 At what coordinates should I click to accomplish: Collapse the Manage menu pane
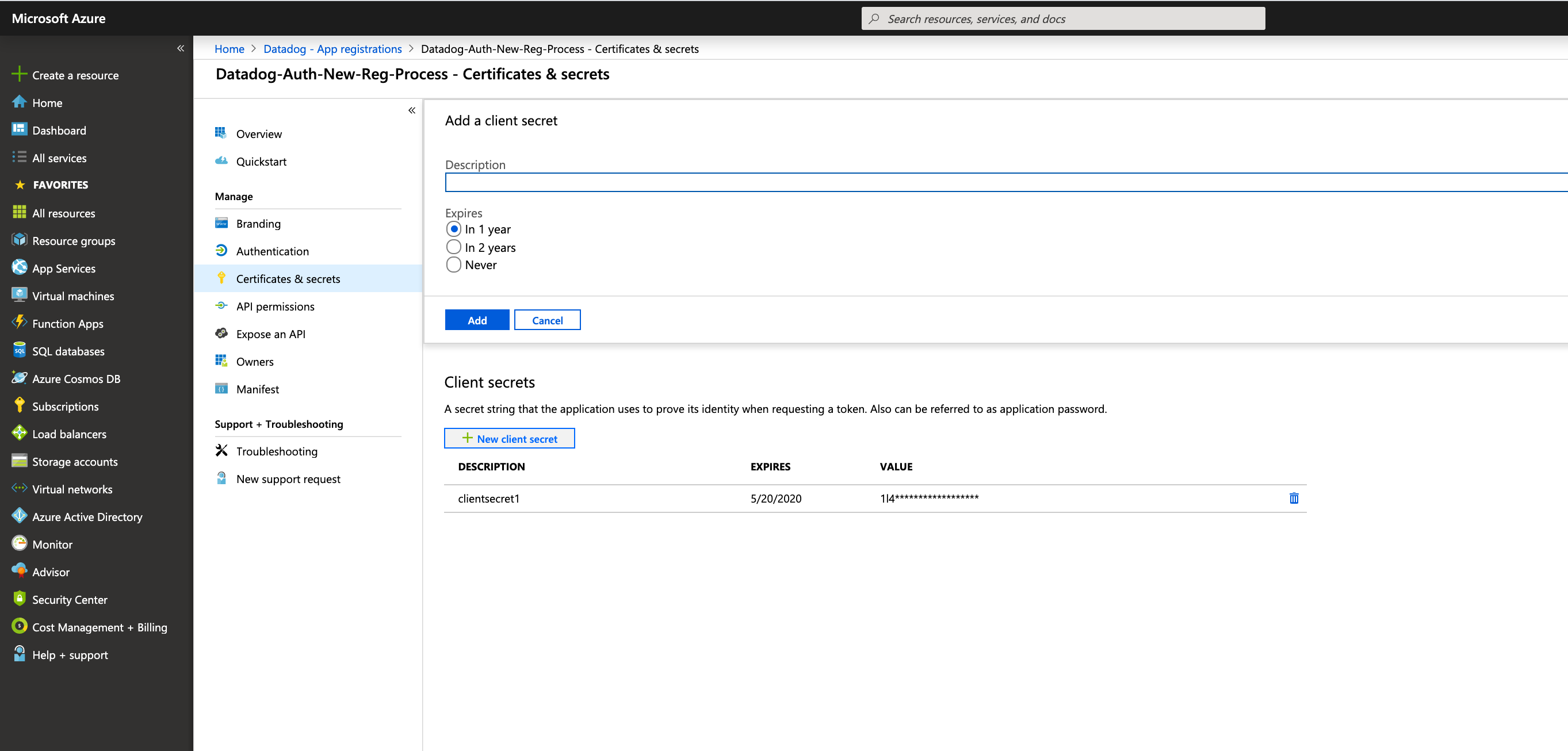point(411,110)
